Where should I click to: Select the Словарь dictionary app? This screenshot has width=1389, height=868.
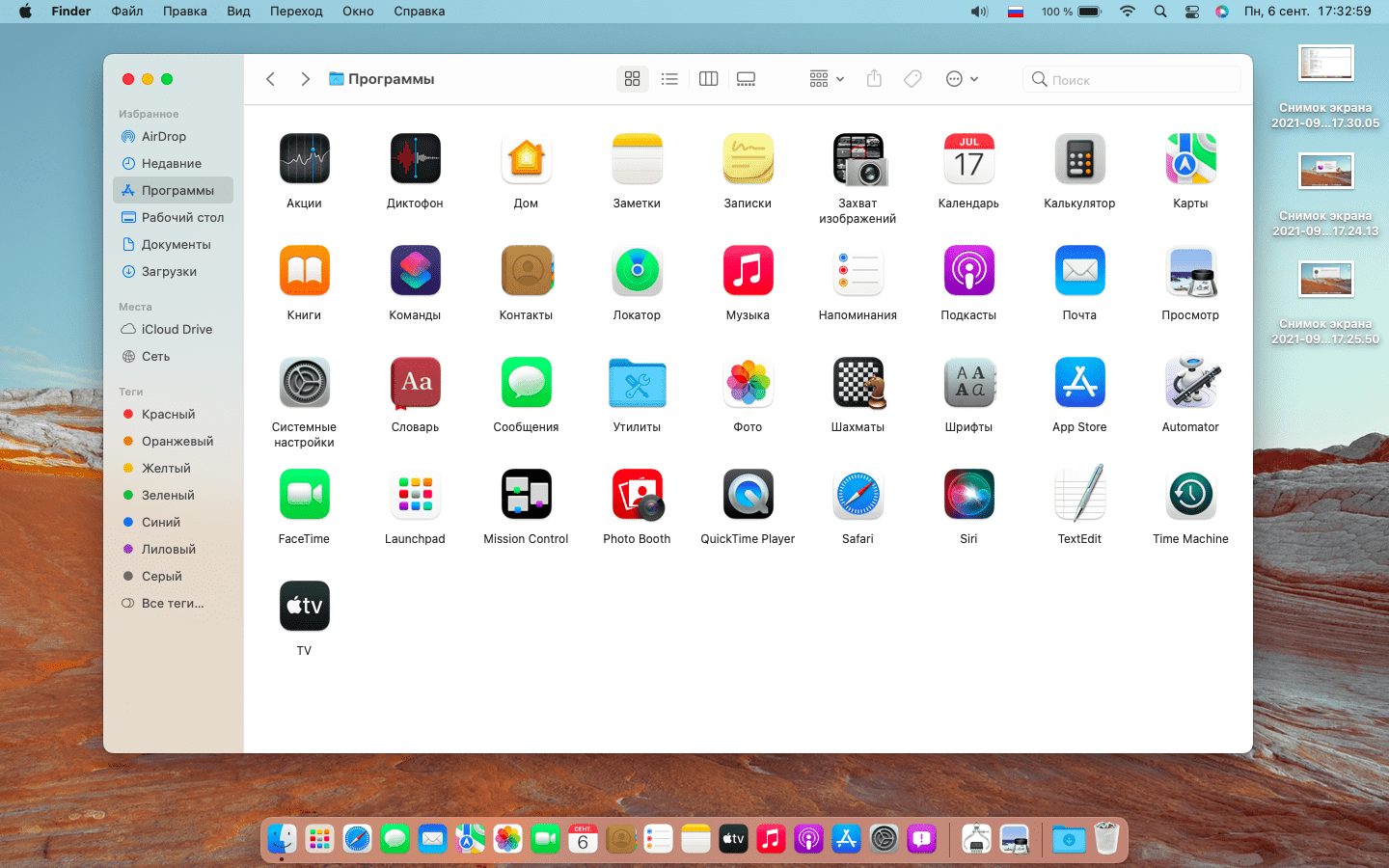click(415, 382)
